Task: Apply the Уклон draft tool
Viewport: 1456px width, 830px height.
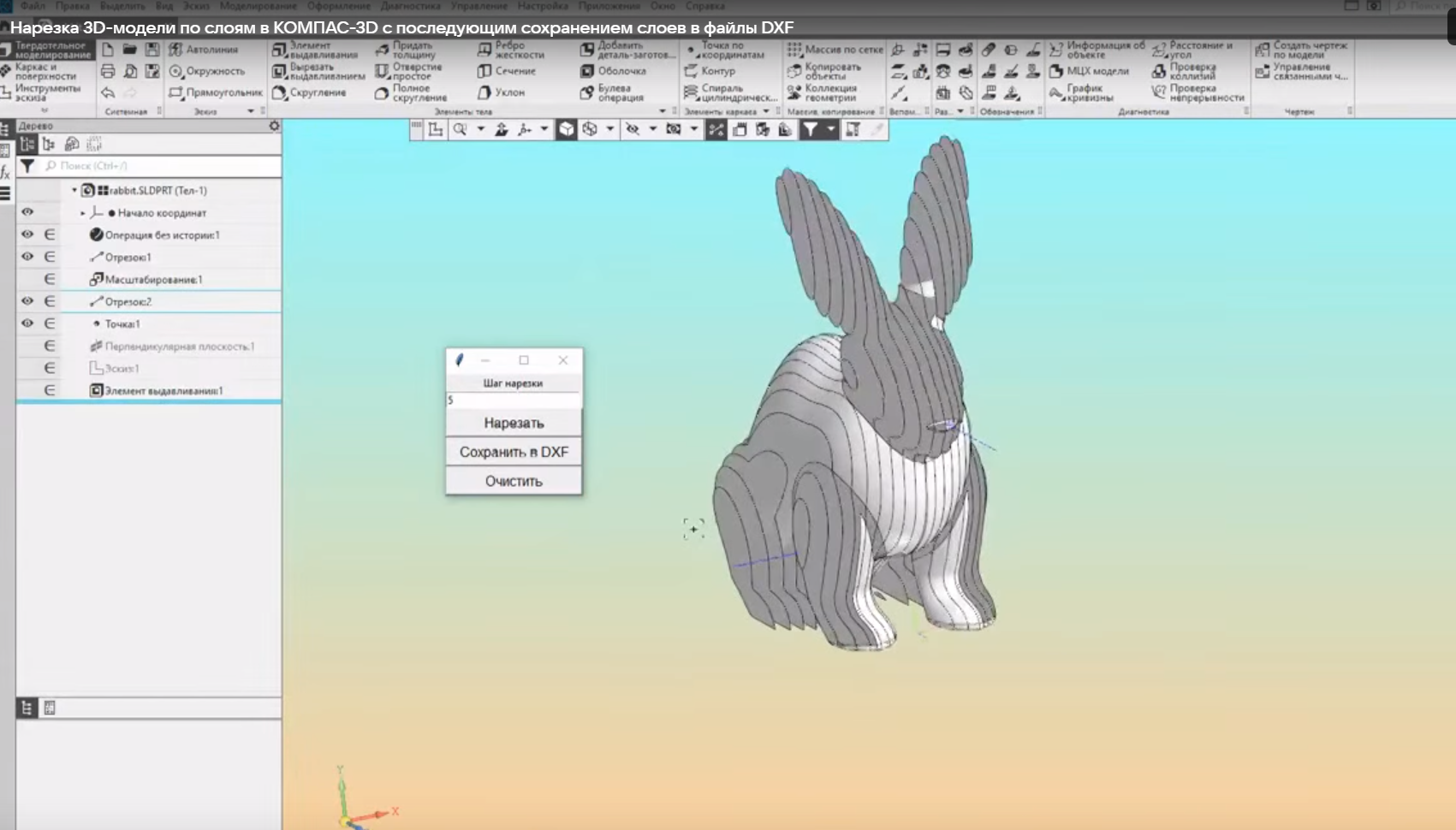Action: pyautogui.click(x=501, y=92)
